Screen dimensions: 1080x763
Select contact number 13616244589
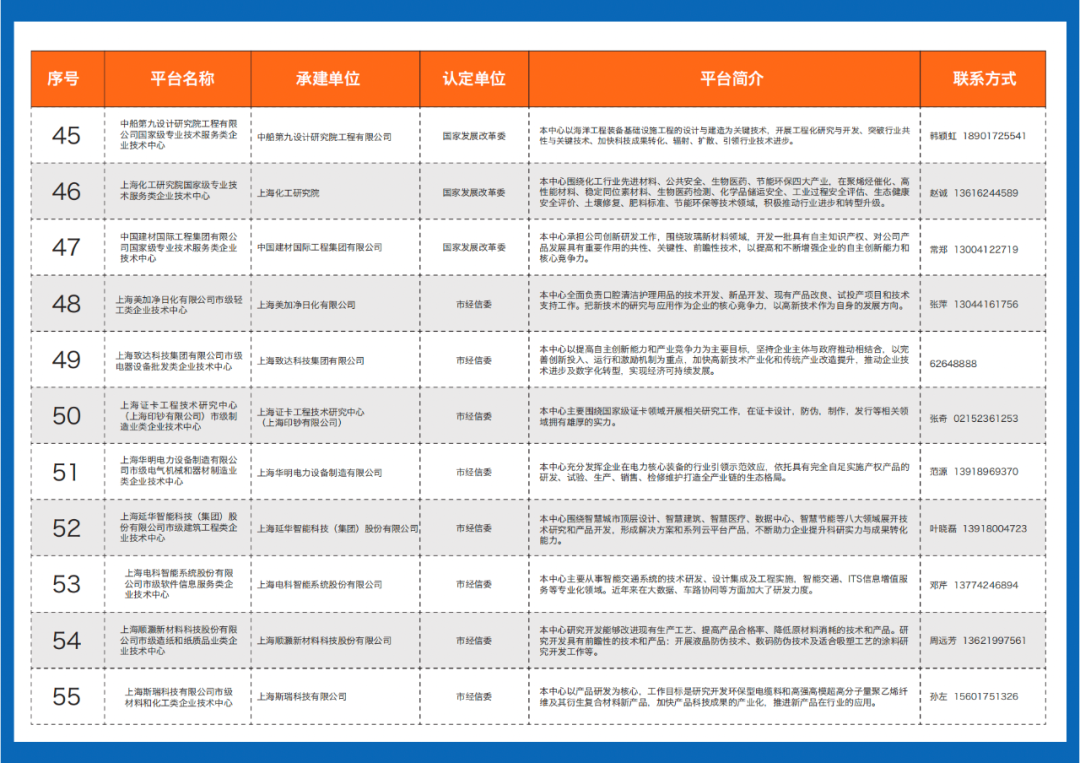point(986,193)
